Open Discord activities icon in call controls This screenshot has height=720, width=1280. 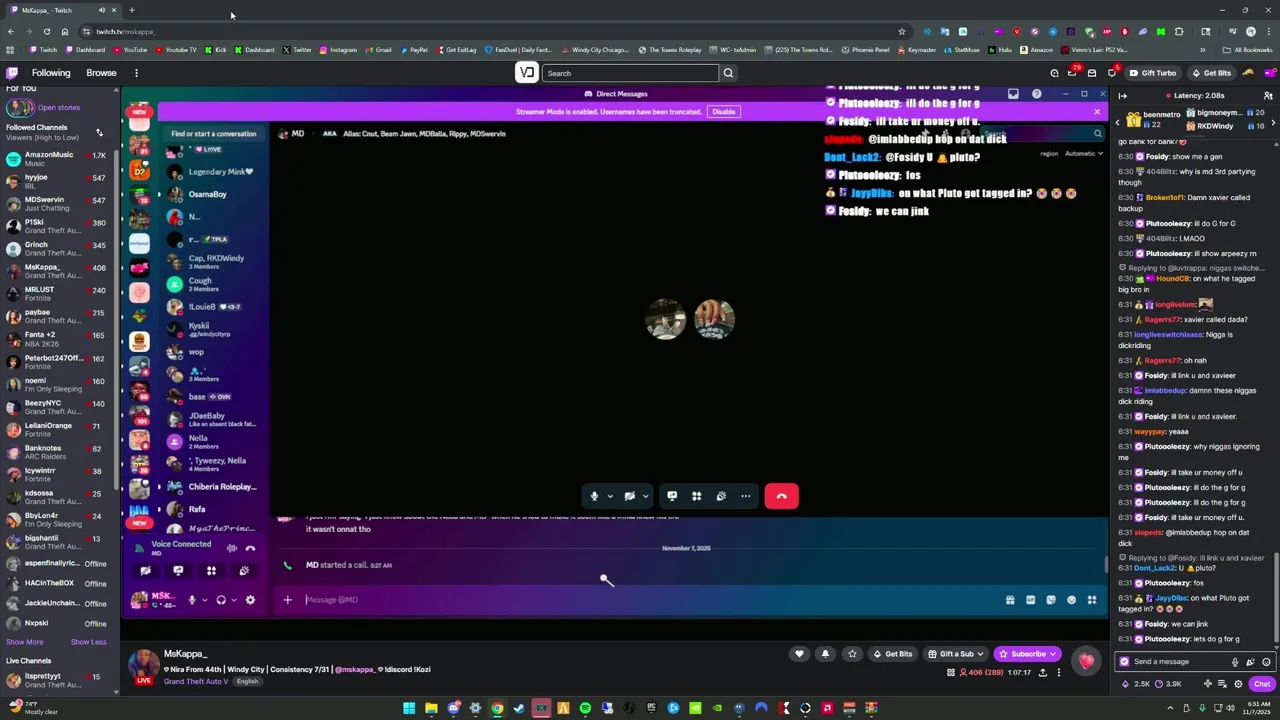click(x=696, y=496)
